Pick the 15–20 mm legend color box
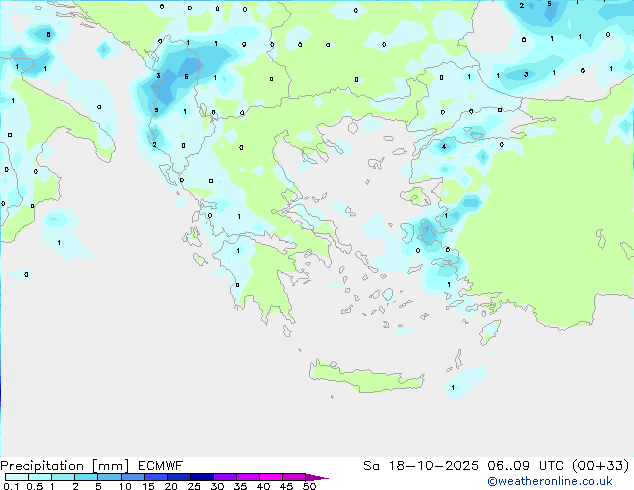The width and height of the screenshot is (634, 490). (156, 477)
